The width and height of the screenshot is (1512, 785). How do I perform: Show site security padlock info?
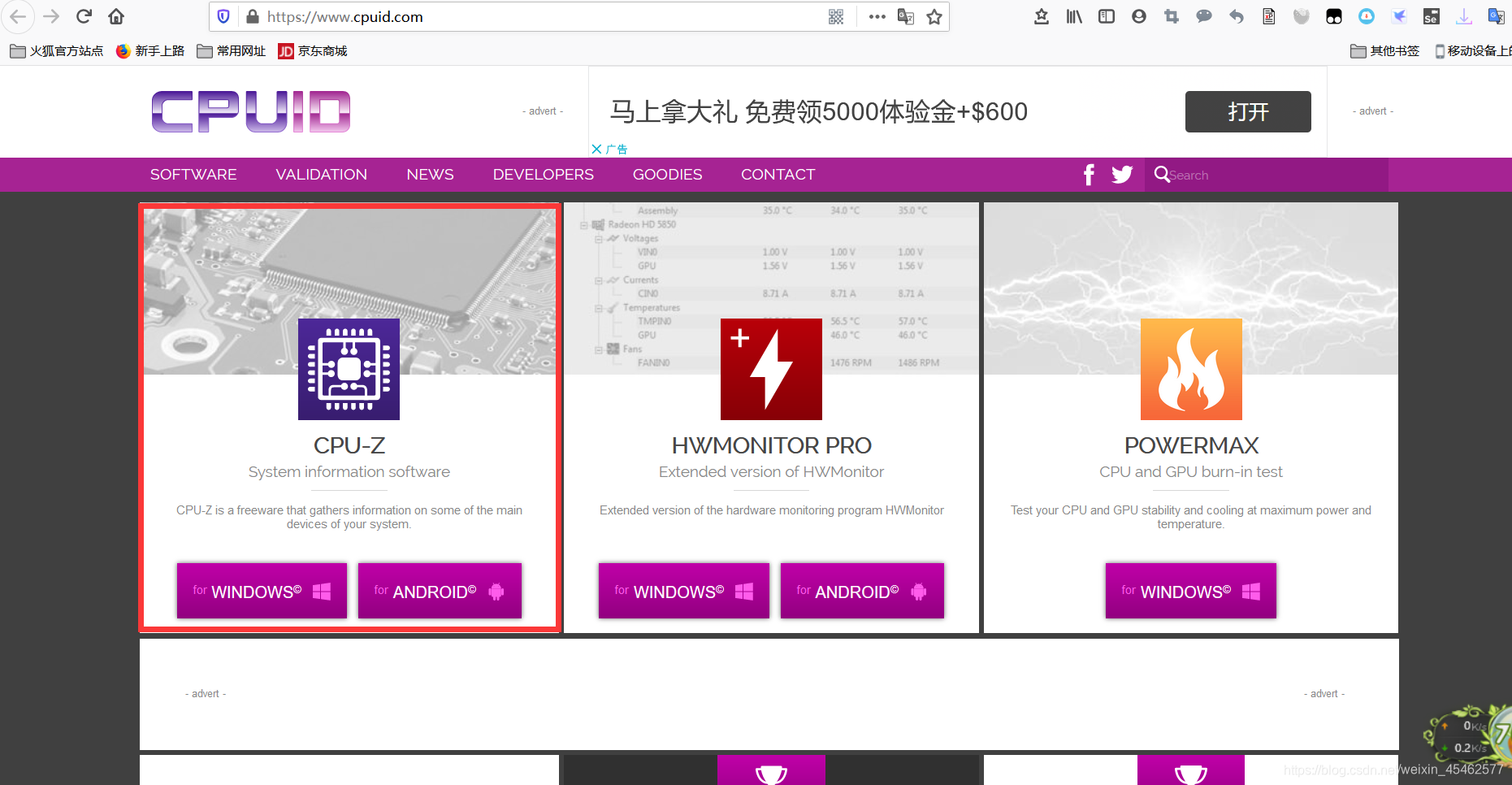click(x=252, y=16)
